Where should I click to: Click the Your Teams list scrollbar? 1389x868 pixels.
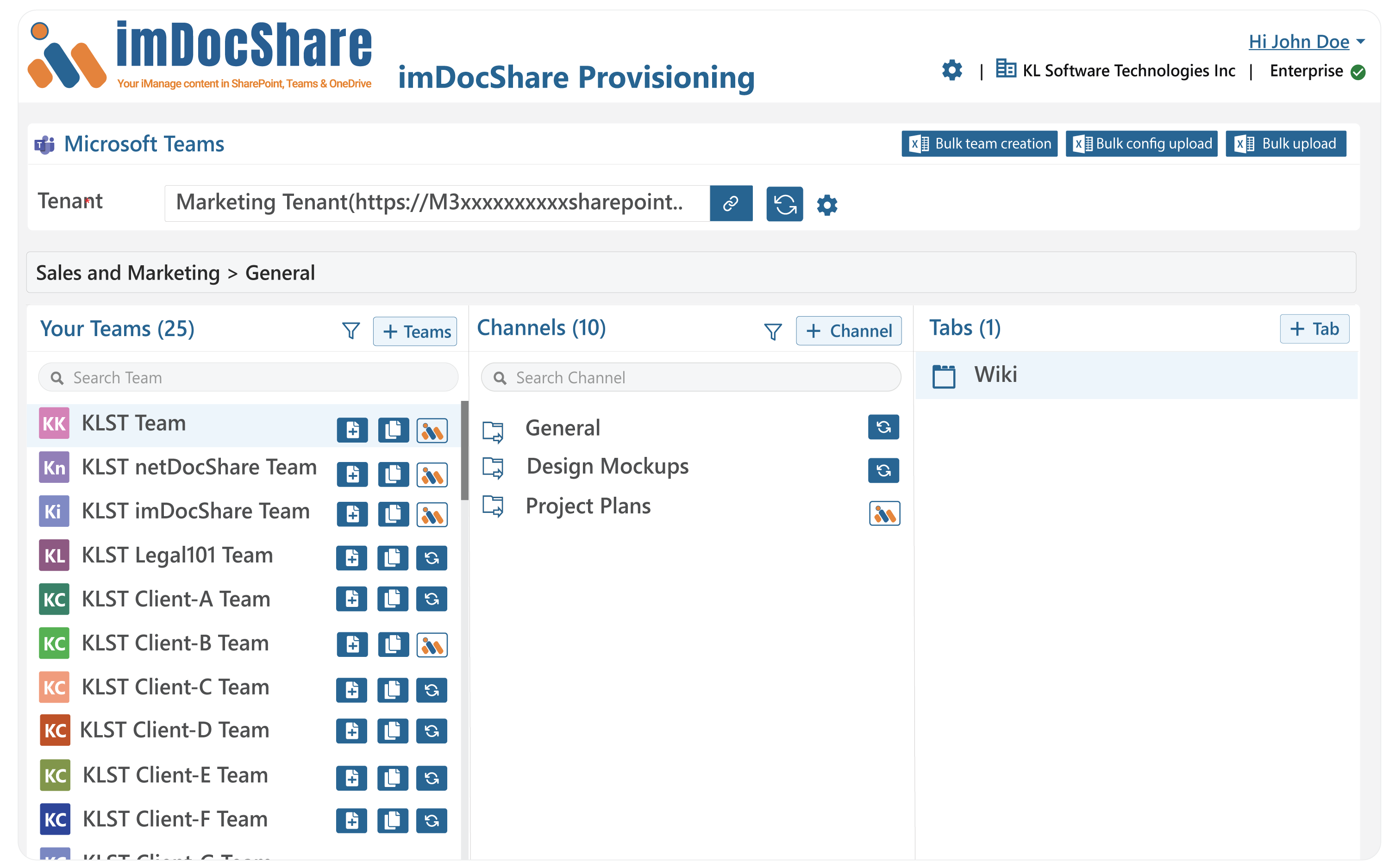(464, 450)
